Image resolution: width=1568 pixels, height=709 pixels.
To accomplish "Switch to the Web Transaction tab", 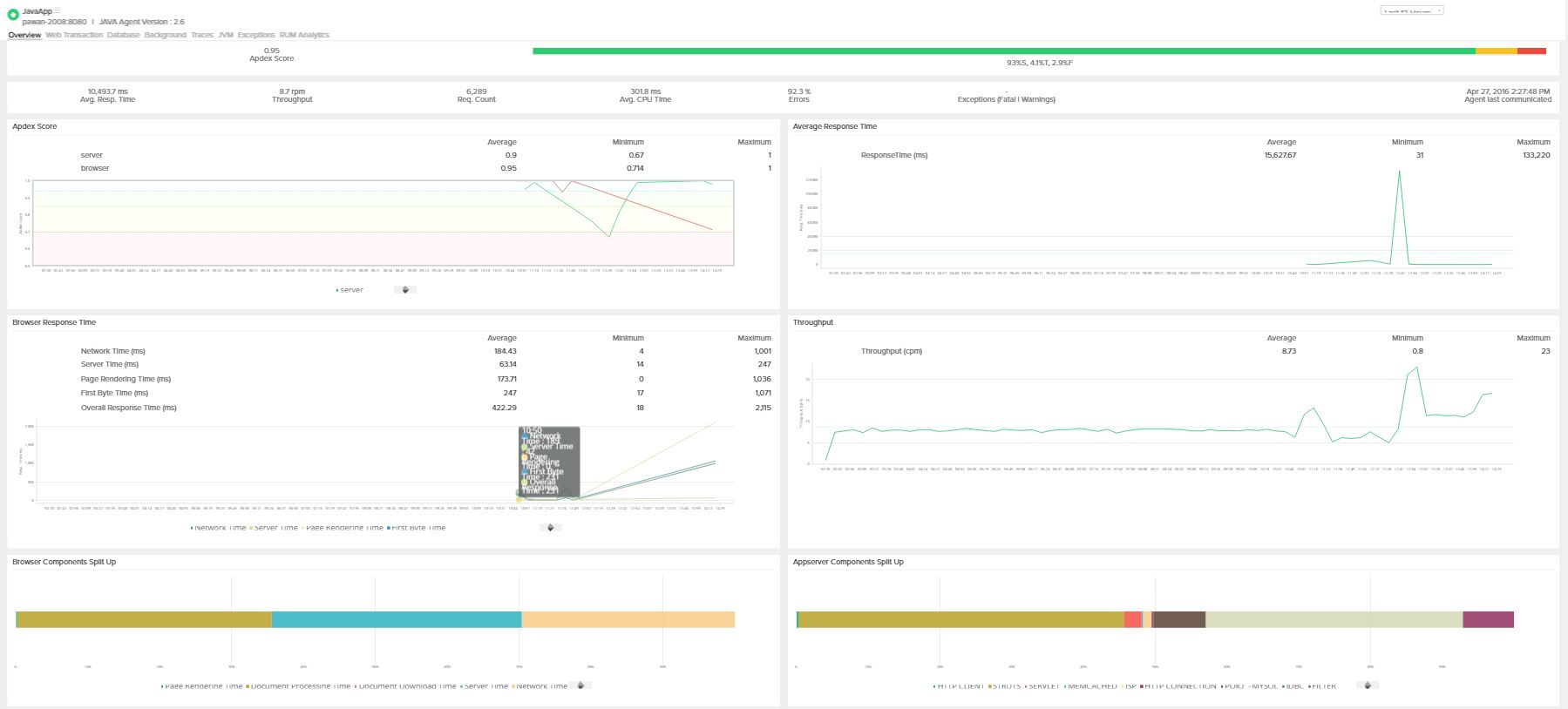I will click(x=74, y=35).
